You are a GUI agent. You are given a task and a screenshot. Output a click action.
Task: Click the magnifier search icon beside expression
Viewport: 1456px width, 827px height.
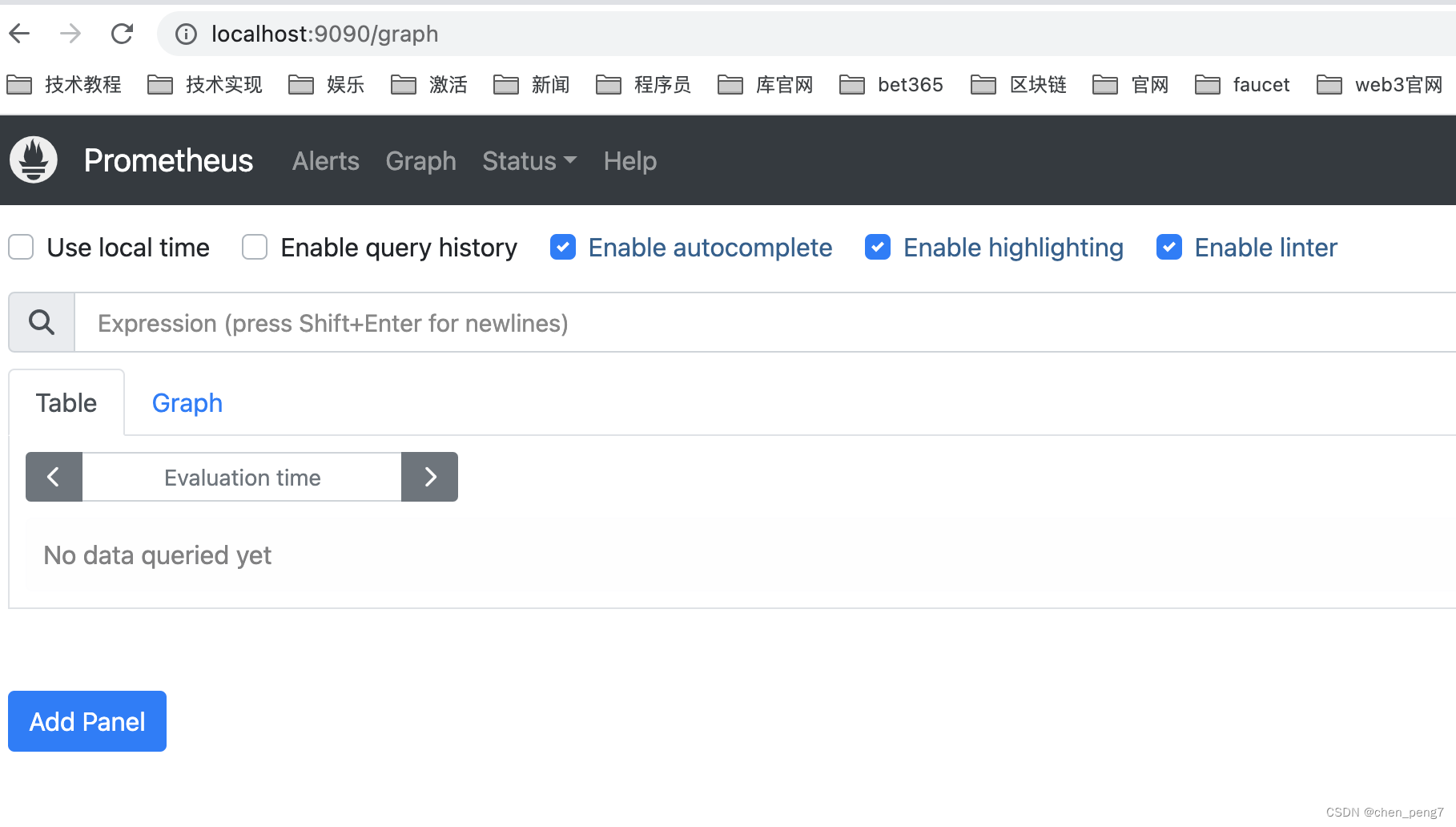(x=42, y=322)
